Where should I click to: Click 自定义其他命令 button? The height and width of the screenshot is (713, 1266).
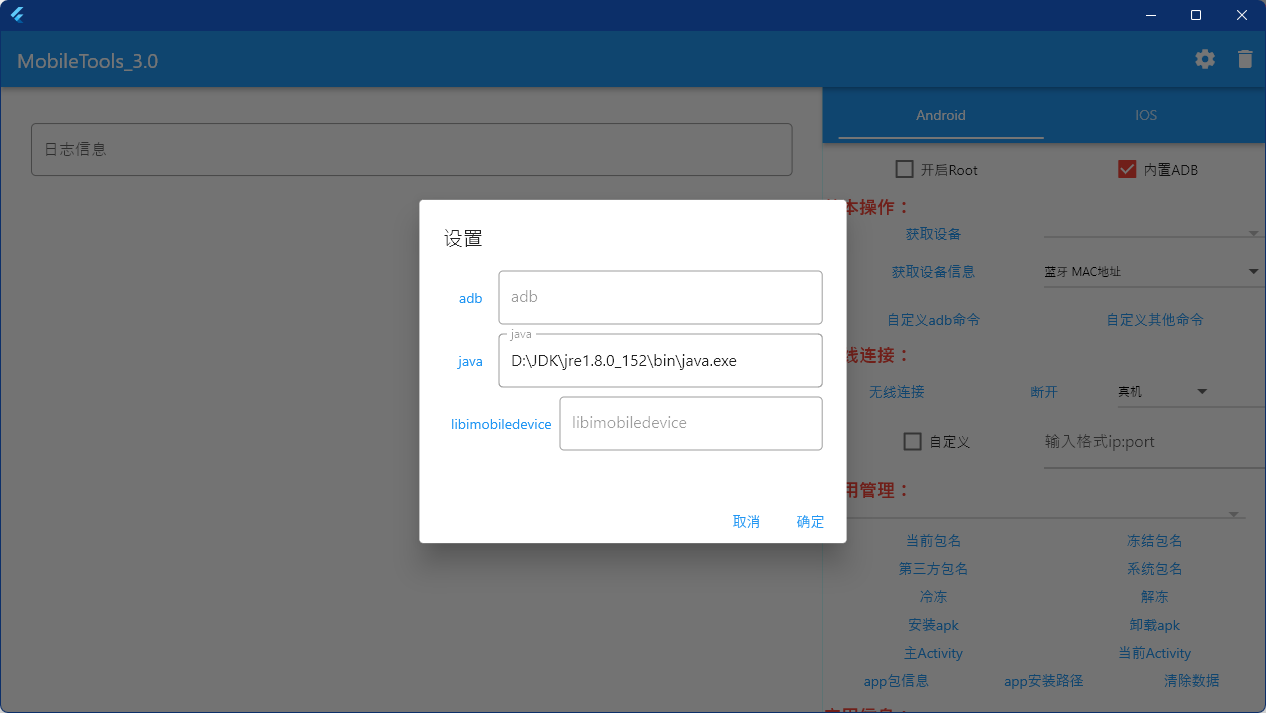1155,320
